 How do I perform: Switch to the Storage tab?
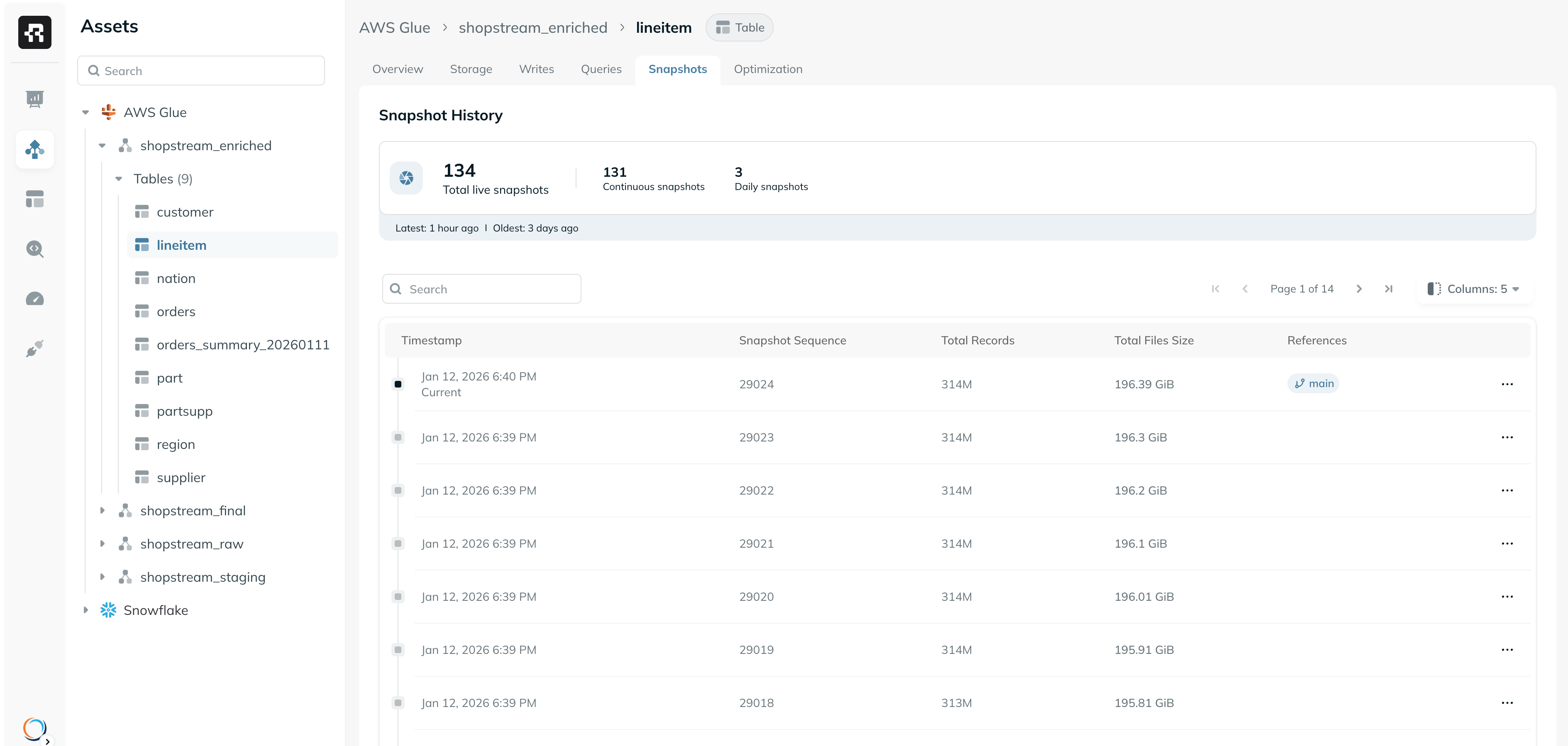pyautogui.click(x=471, y=69)
